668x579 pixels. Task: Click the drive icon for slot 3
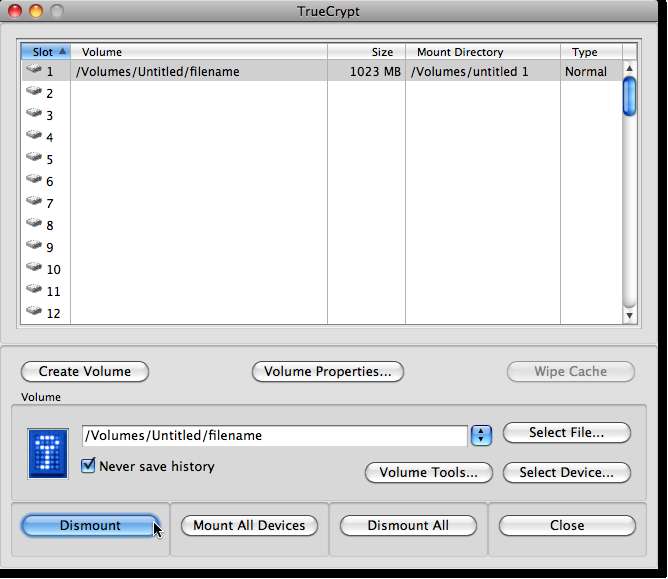coord(34,113)
